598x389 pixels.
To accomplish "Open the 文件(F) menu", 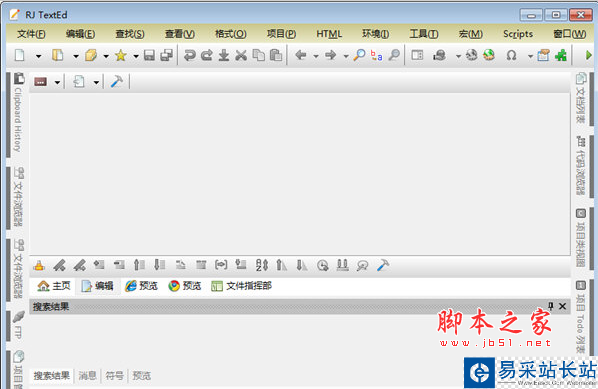I will coord(31,34).
